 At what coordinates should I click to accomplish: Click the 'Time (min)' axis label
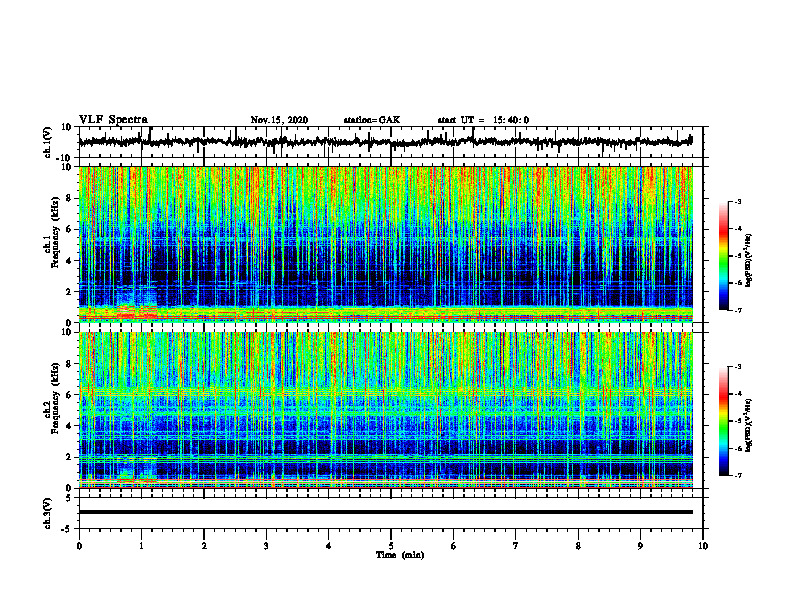(x=400, y=555)
